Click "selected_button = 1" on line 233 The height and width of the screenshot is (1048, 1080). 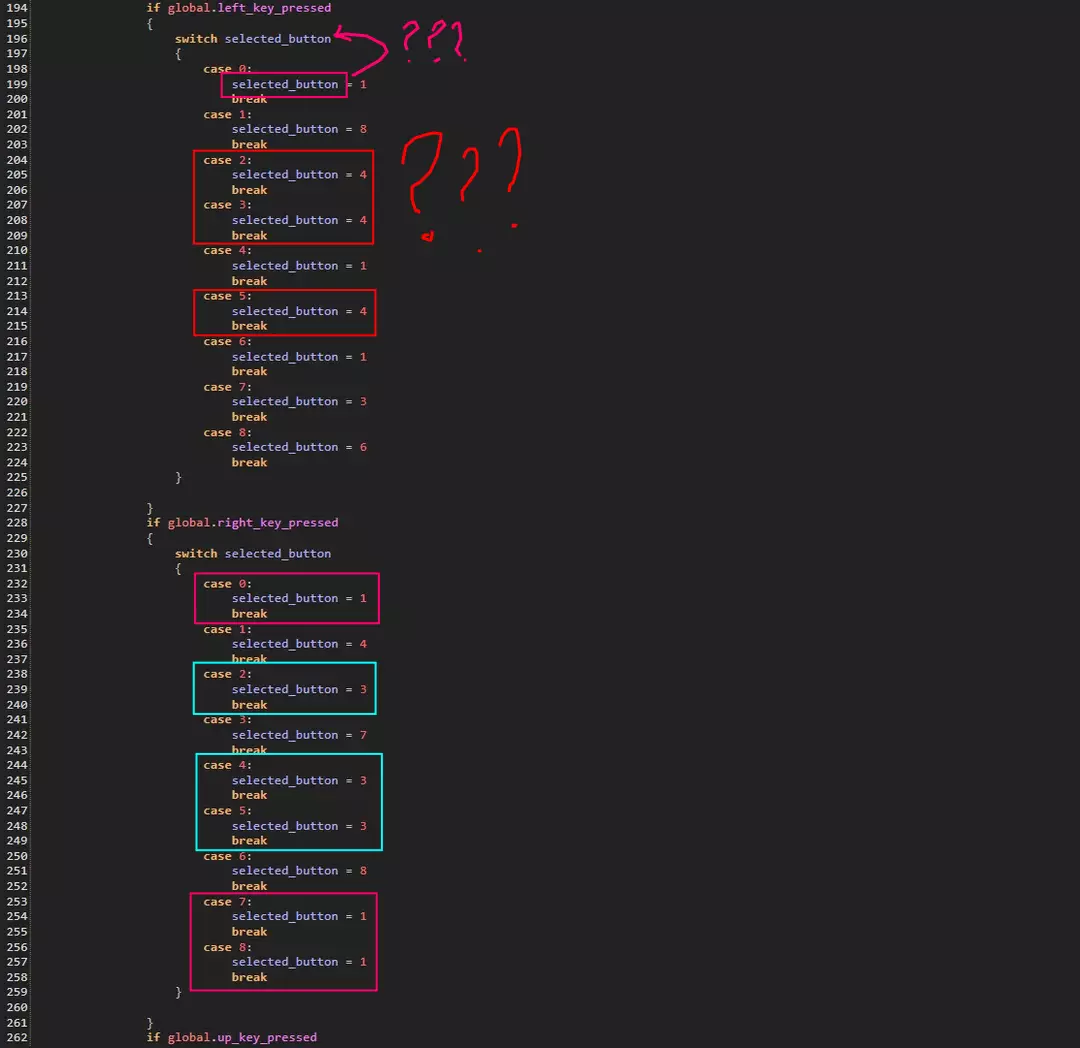[299, 598]
